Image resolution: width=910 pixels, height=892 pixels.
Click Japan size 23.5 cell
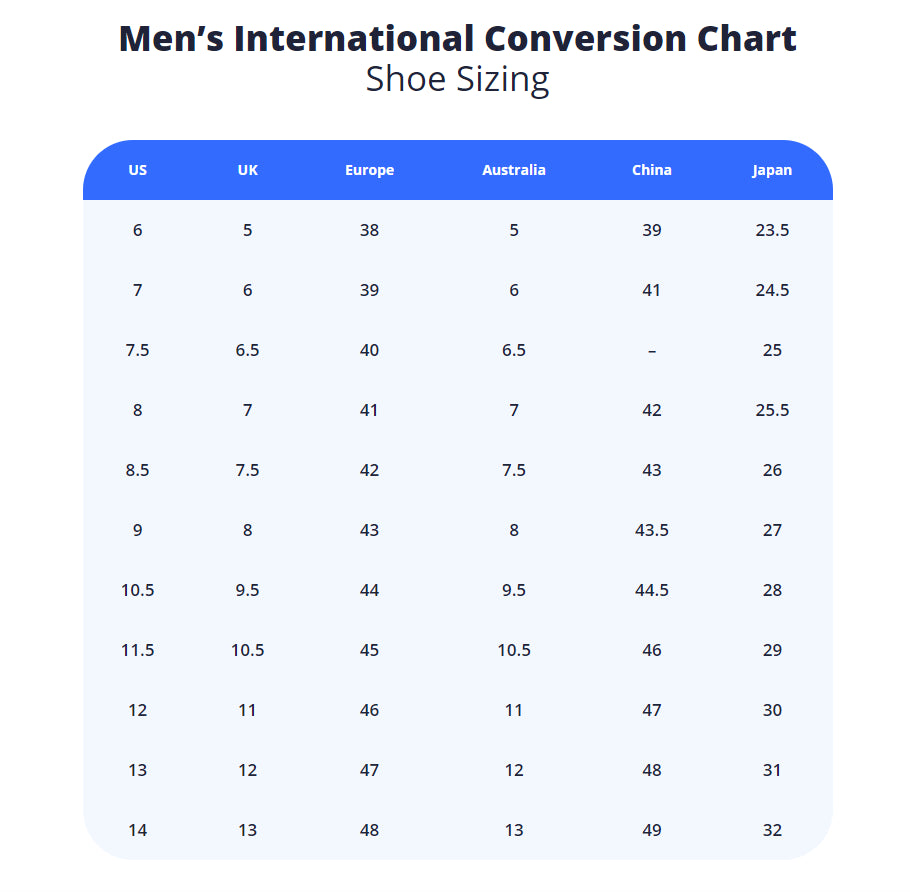click(x=772, y=230)
